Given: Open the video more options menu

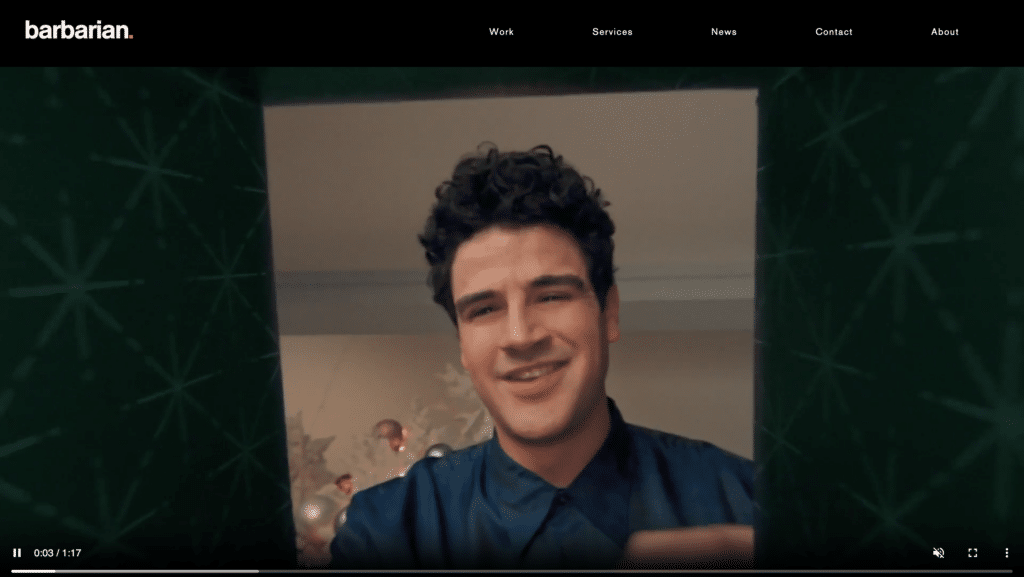Looking at the screenshot, I should [1006, 553].
